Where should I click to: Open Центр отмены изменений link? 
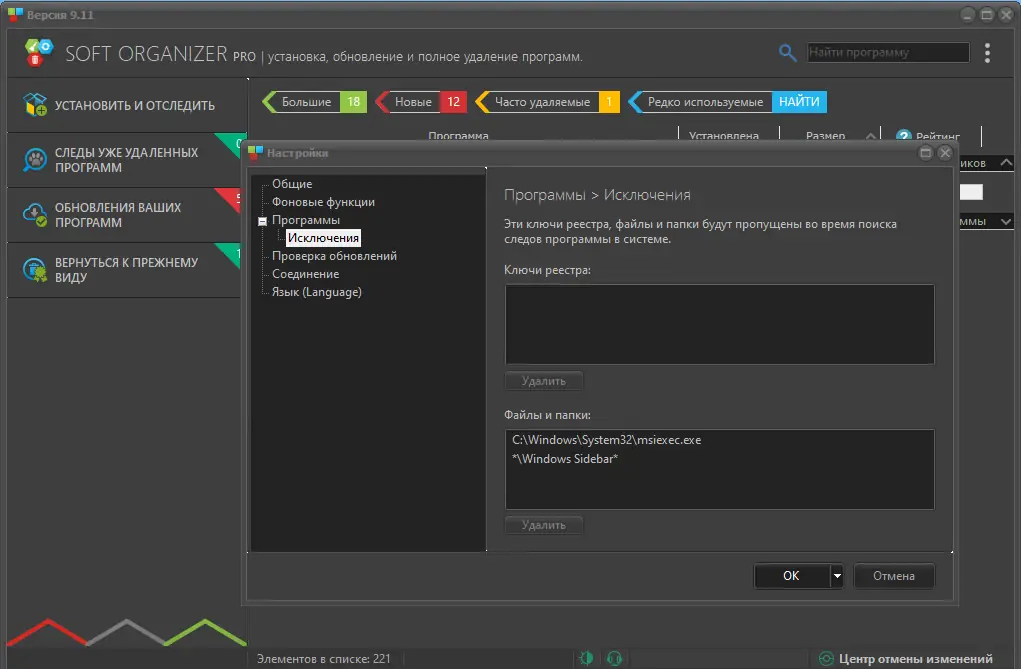[915, 659]
